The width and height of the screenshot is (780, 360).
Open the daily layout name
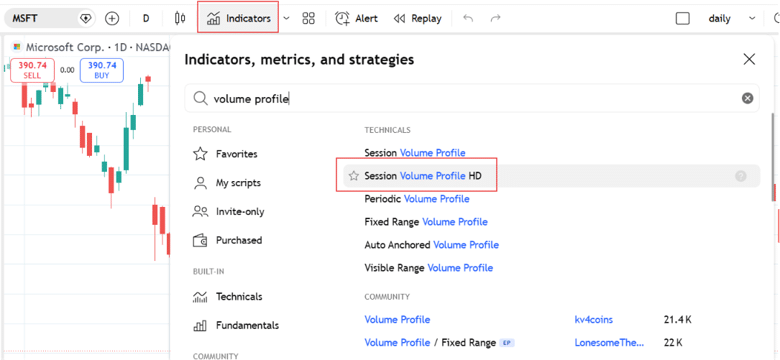coord(719,19)
